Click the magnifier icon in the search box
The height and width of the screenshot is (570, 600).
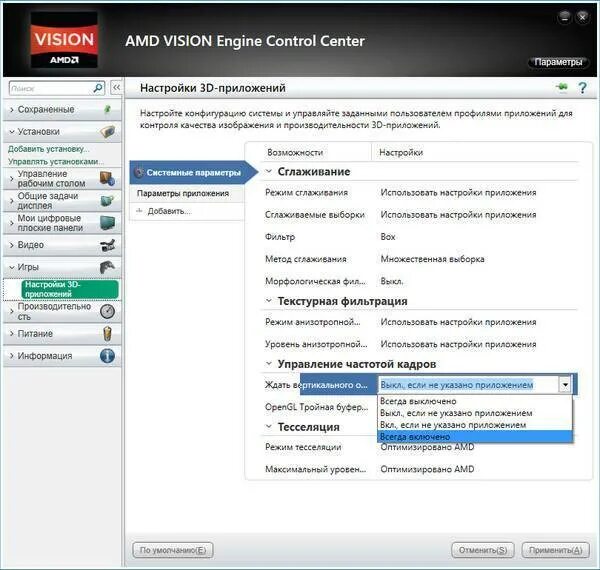tap(98, 88)
